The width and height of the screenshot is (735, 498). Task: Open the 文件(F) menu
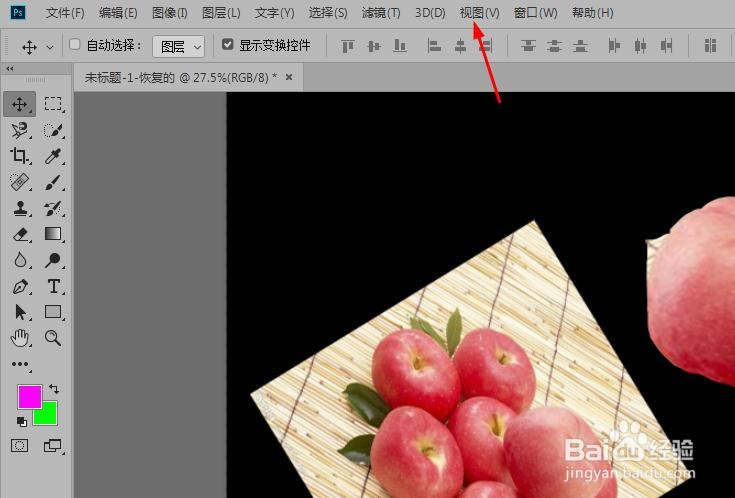coord(65,13)
